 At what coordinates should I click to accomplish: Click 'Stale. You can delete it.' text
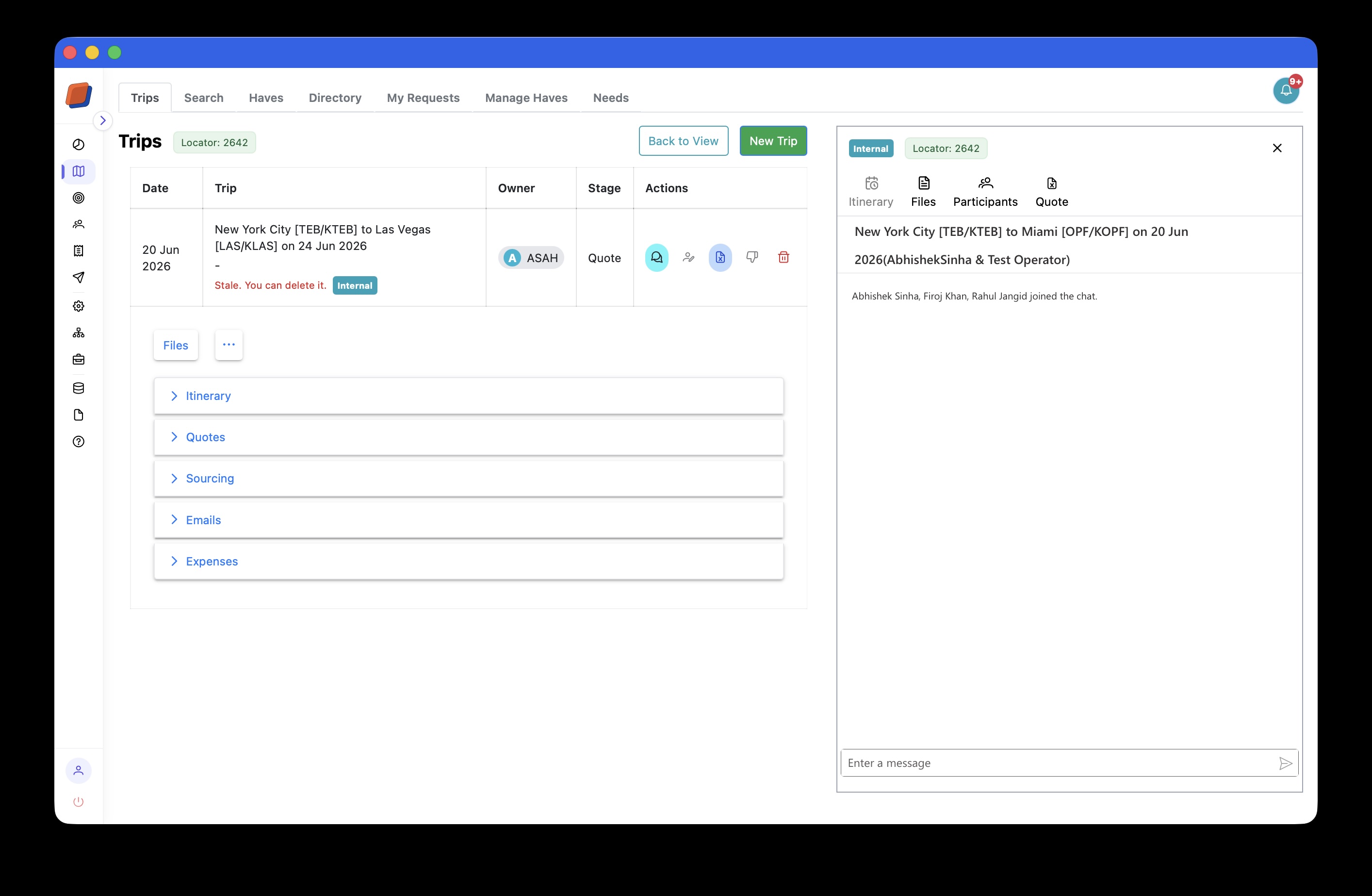270,285
